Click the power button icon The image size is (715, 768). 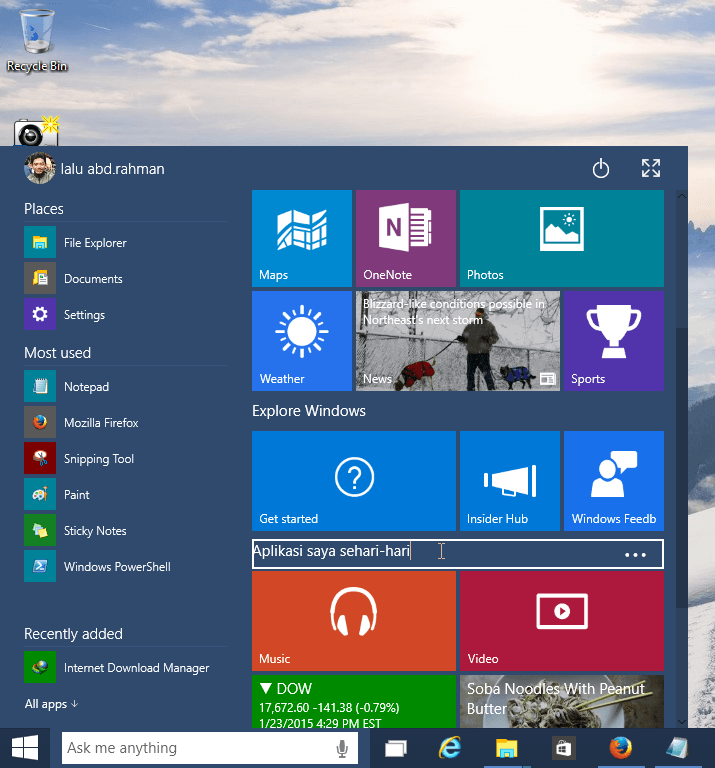[600, 168]
